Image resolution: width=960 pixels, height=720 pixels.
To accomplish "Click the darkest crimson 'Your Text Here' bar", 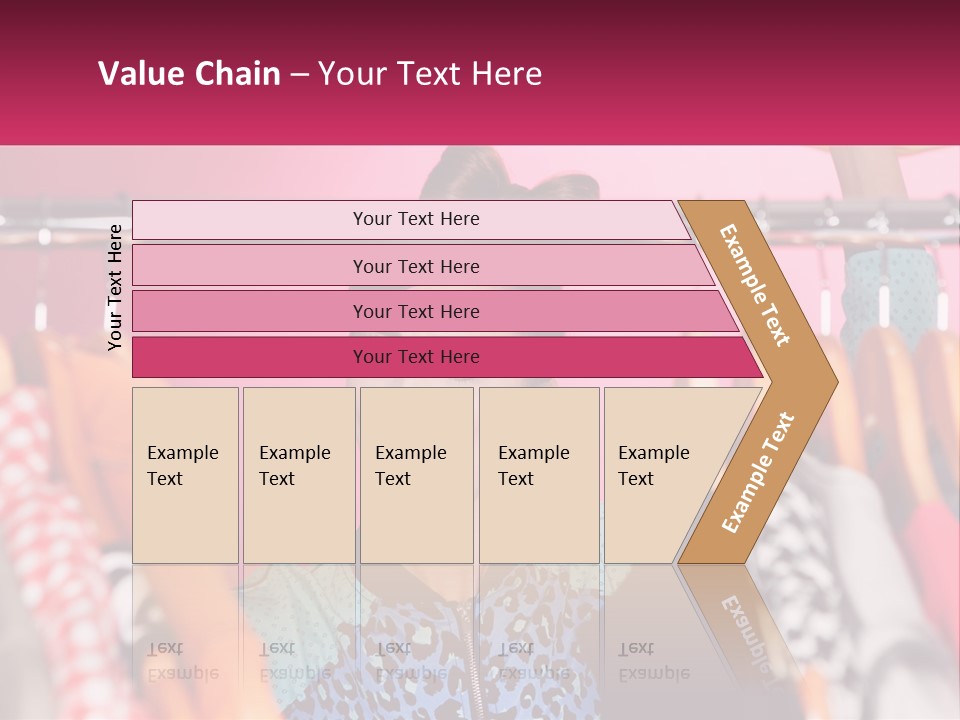I will (415, 357).
